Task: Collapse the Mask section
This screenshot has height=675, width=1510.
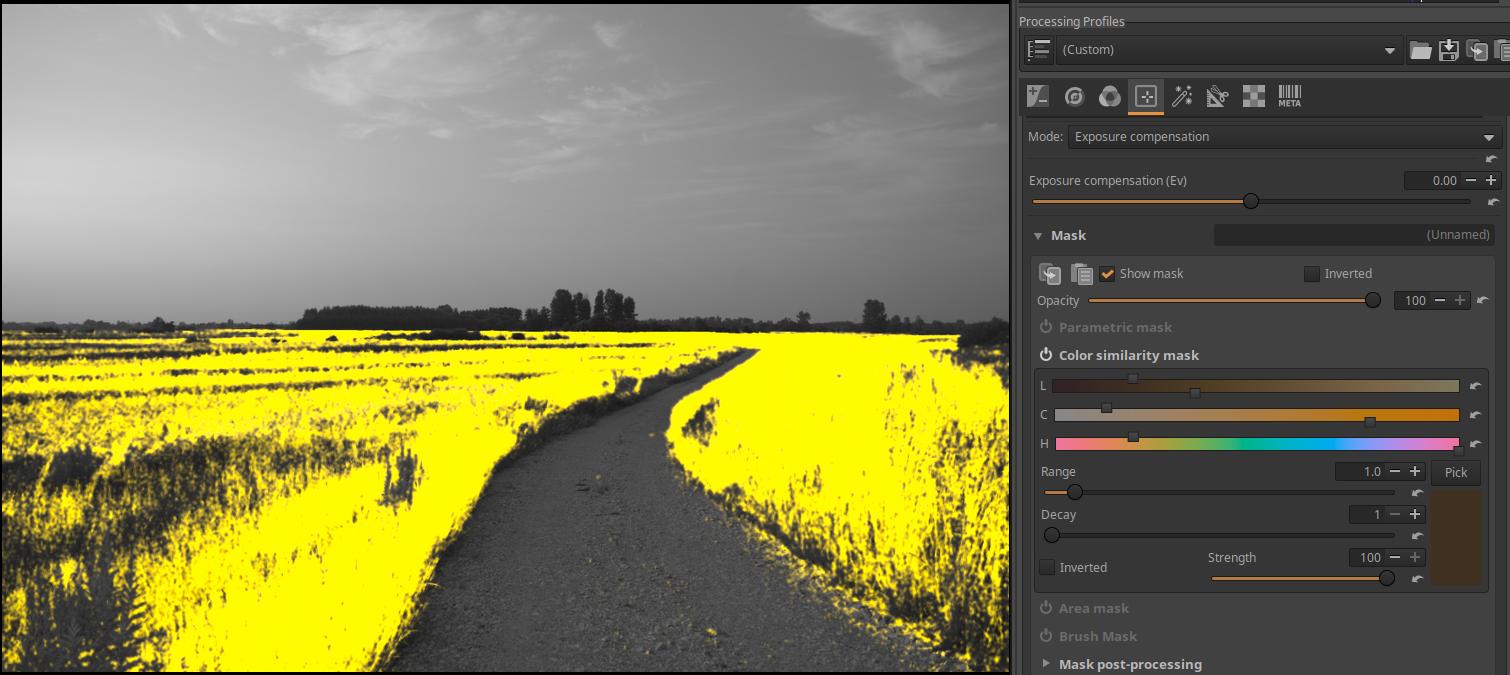Action: point(1038,236)
